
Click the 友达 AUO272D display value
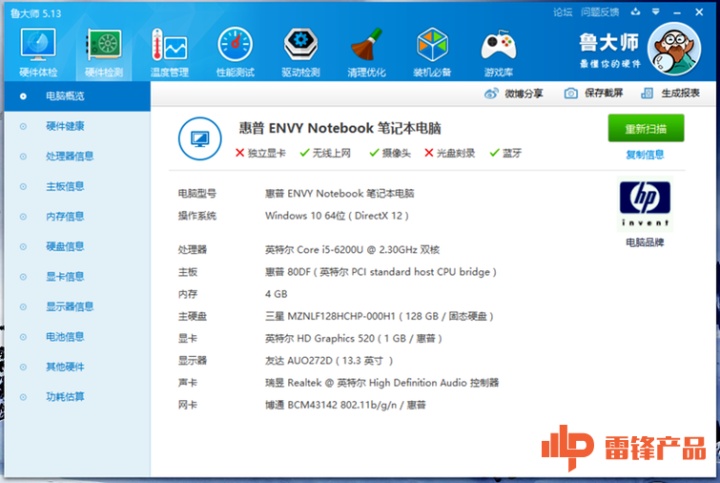click(329, 360)
